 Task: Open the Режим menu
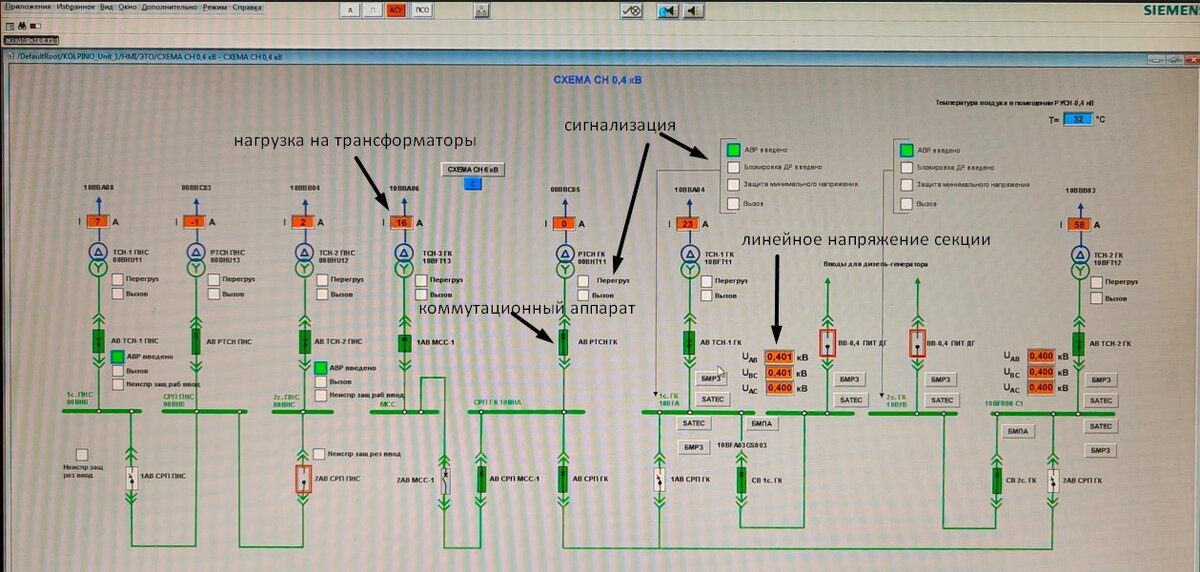[x=216, y=6]
